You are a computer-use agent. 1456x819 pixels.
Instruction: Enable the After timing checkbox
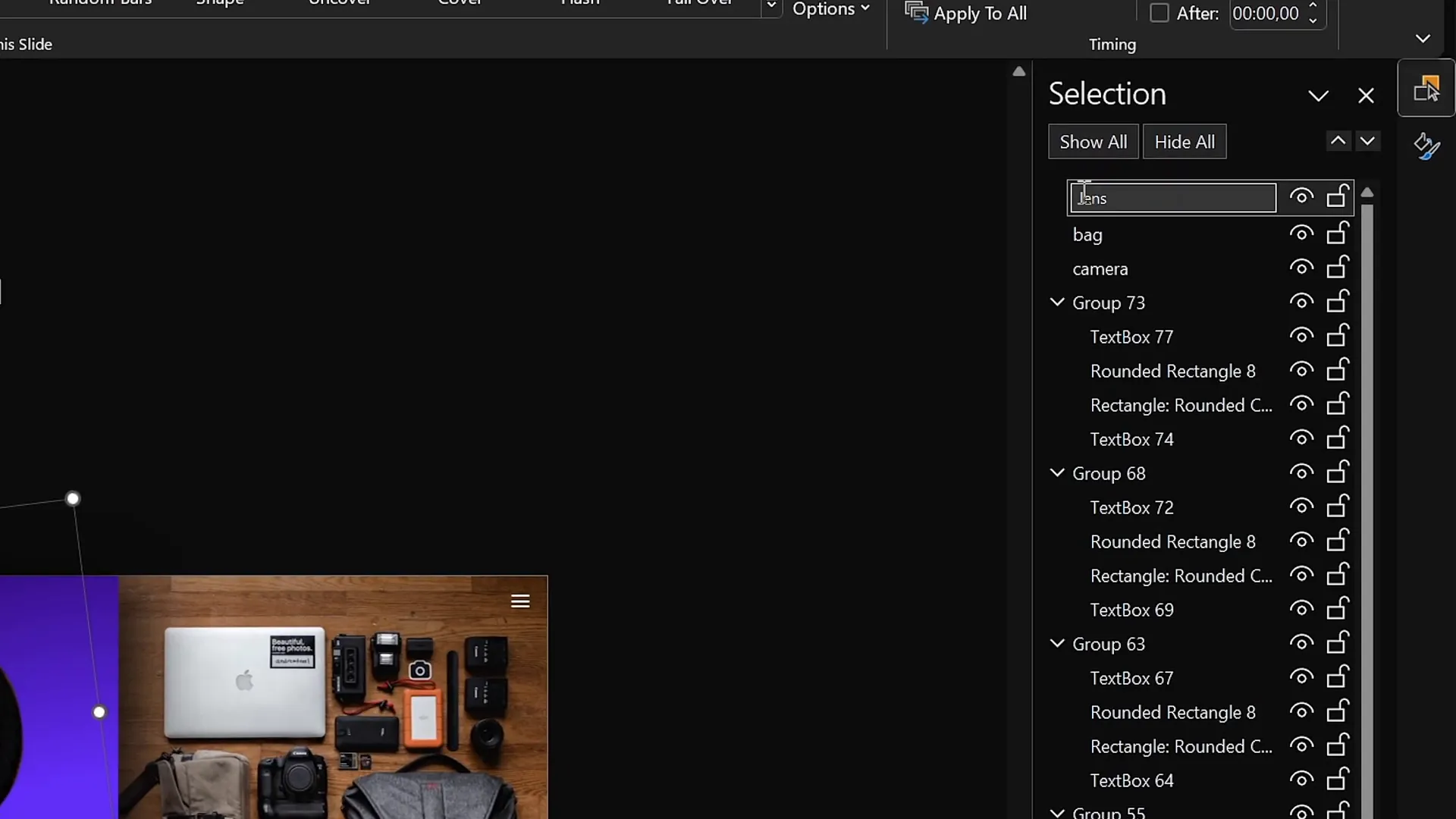point(1159,13)
